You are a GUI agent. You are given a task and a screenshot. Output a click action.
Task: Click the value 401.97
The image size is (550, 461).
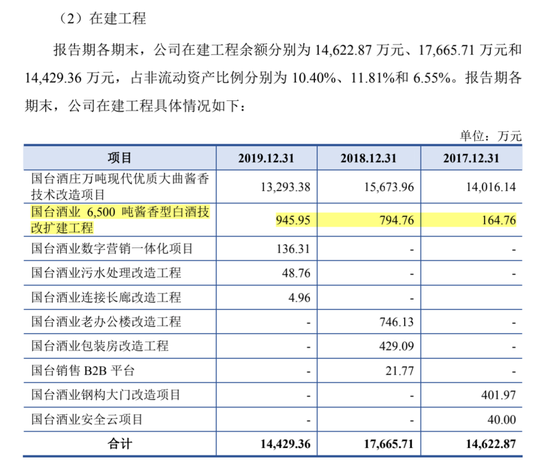pyautogui.click(x=498, y=395)
